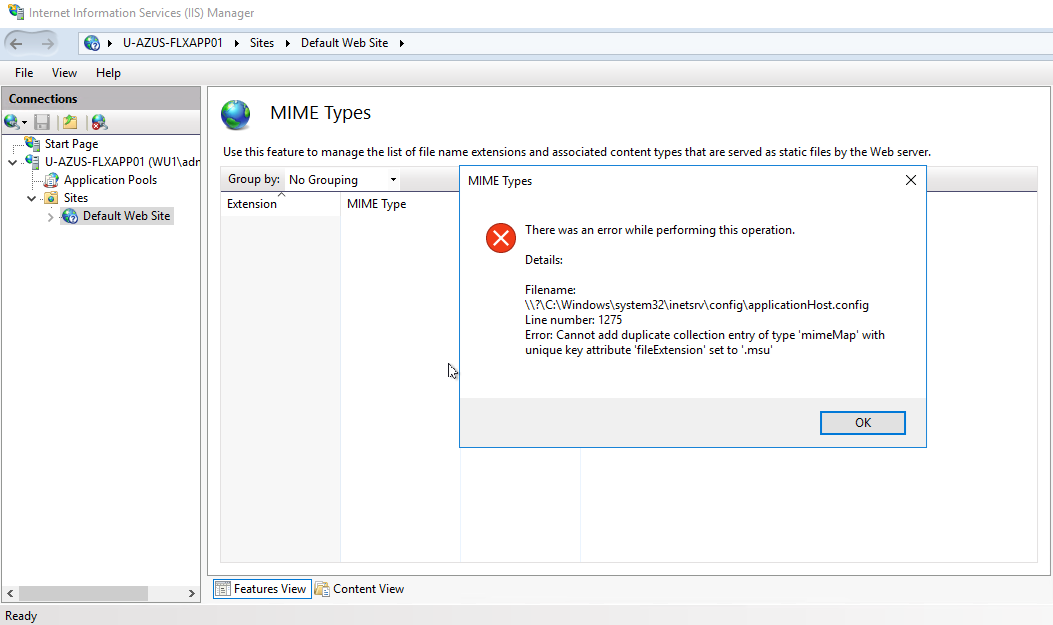Click the globe icon in address bar
1053x625 pixels.
pyautogui.click(x=92, y=44)
